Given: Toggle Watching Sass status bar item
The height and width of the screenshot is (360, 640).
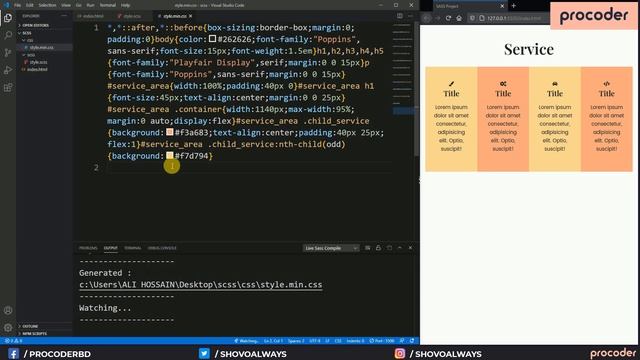Looking at the screenshot, I should click(x=247, y=341).
